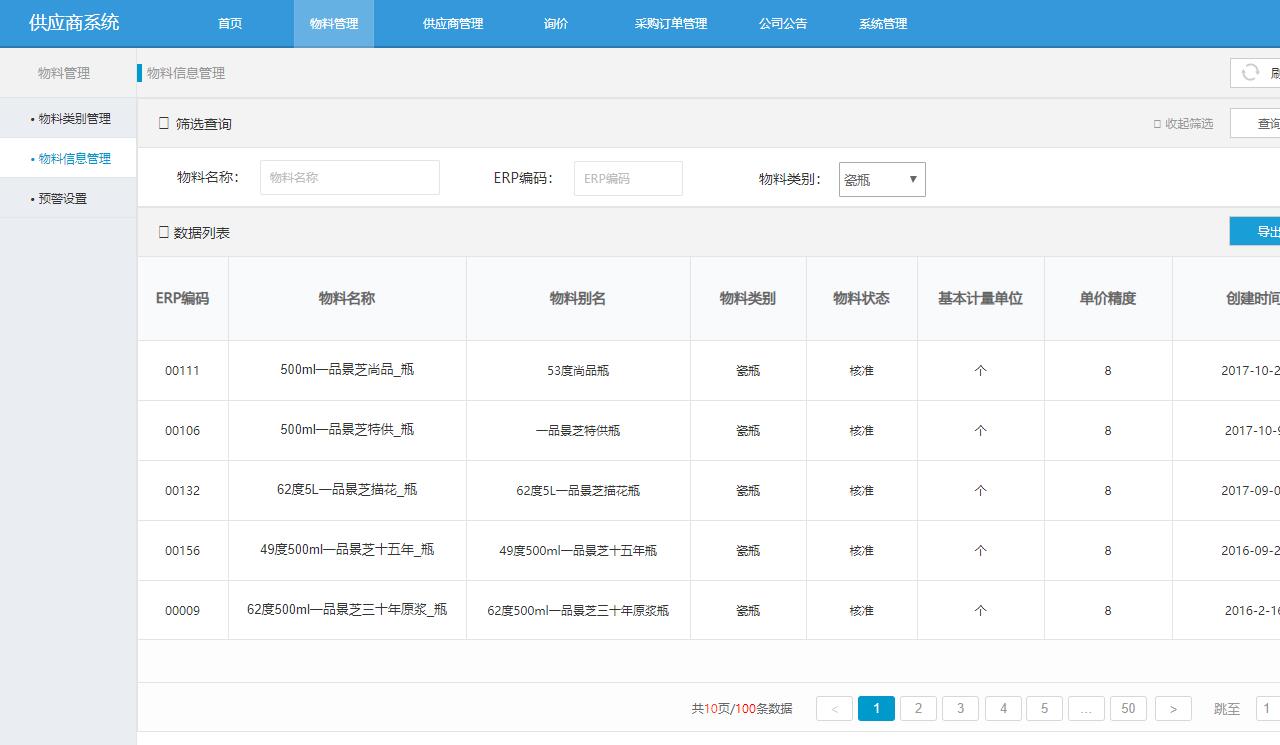The image size is (1280, 745).
Task: Click ERP code 00132 cell
Action: coord(183,490)
